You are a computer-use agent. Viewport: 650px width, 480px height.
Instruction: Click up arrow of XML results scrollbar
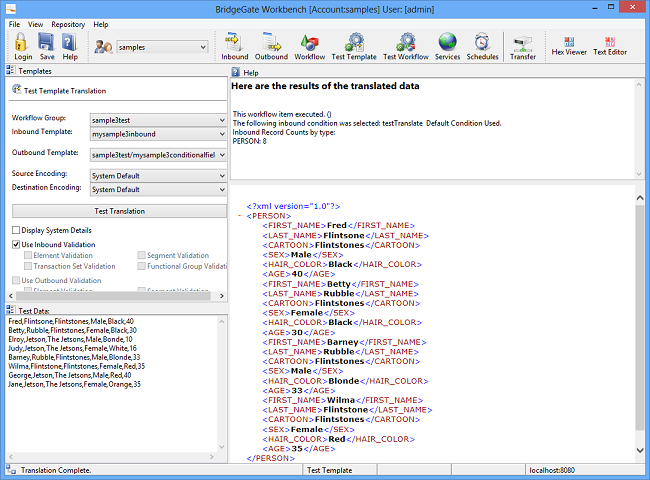click(640, 198)
